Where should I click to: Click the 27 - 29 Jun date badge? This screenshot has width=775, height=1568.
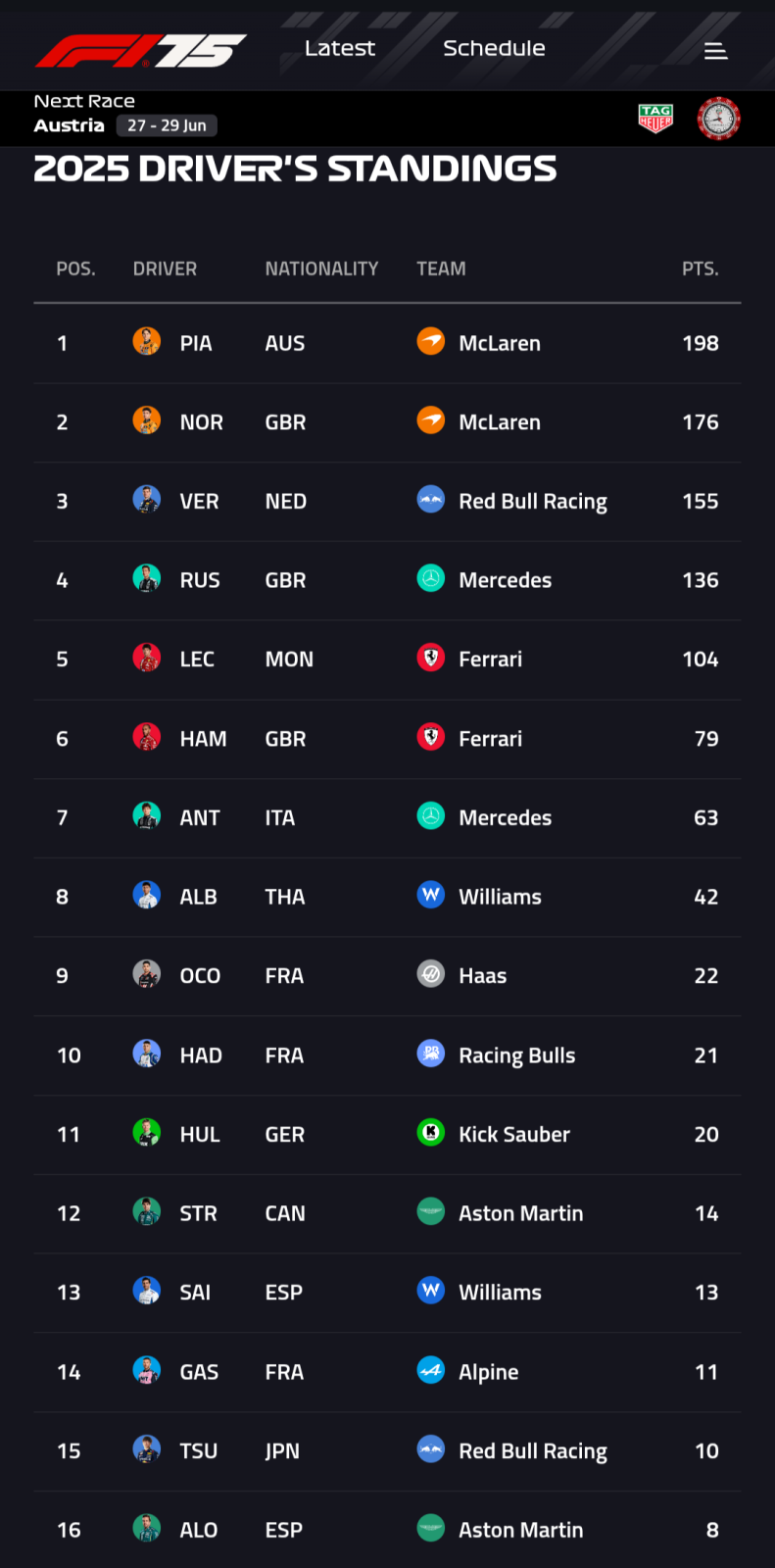pos(167,125)
